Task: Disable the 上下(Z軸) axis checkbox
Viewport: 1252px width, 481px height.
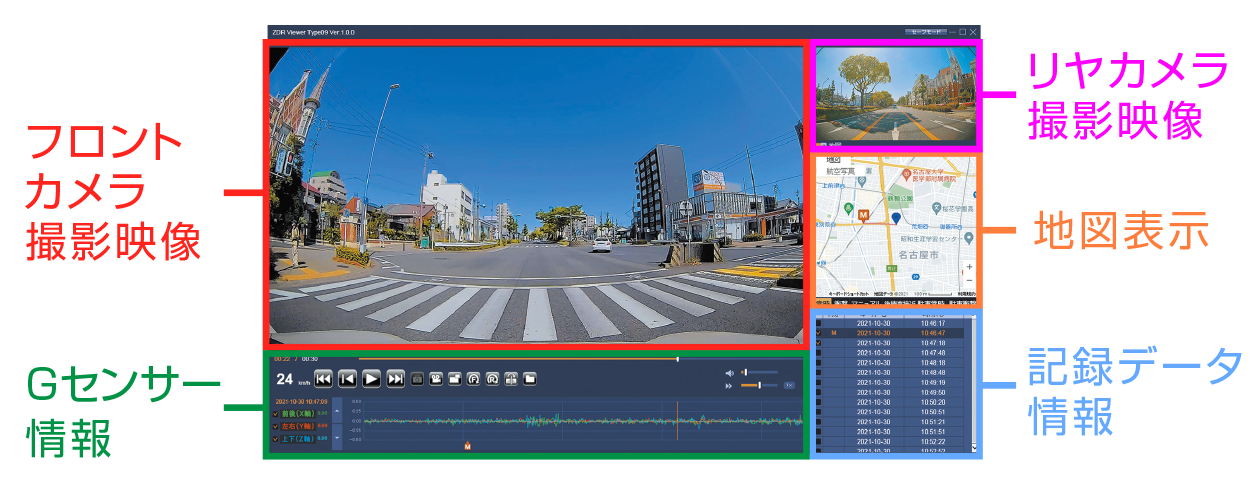Action: [276, 438]
